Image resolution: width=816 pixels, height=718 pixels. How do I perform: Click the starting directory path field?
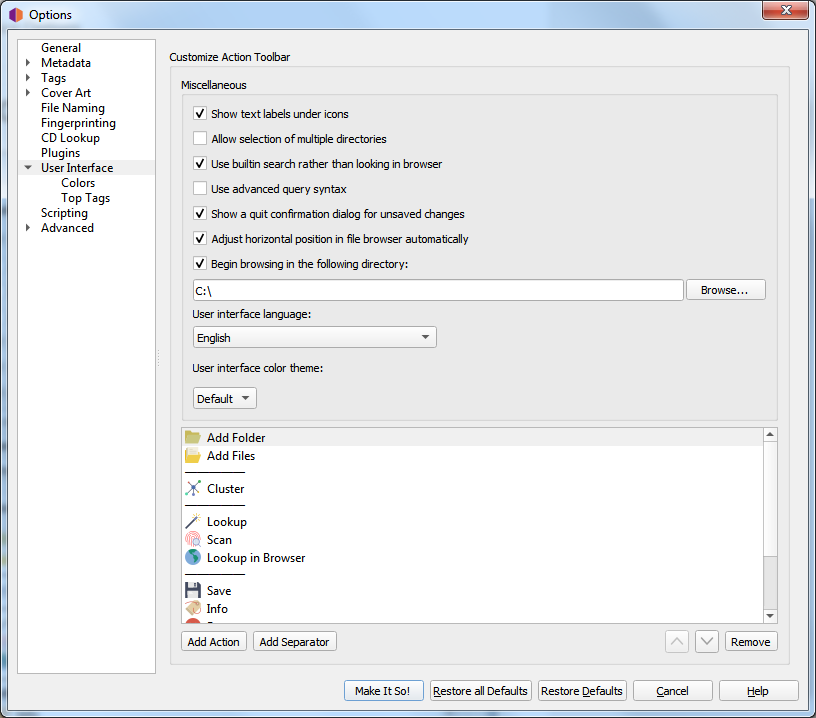[x=437, y=290]
